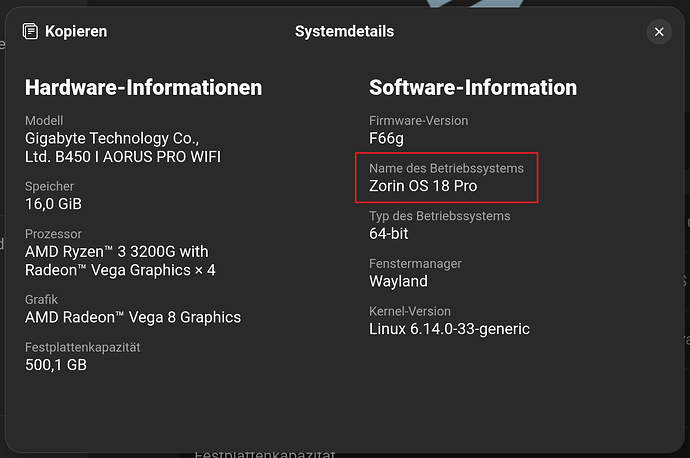Click the Gigabyte B450 I AORUS model value

(123, 147)
